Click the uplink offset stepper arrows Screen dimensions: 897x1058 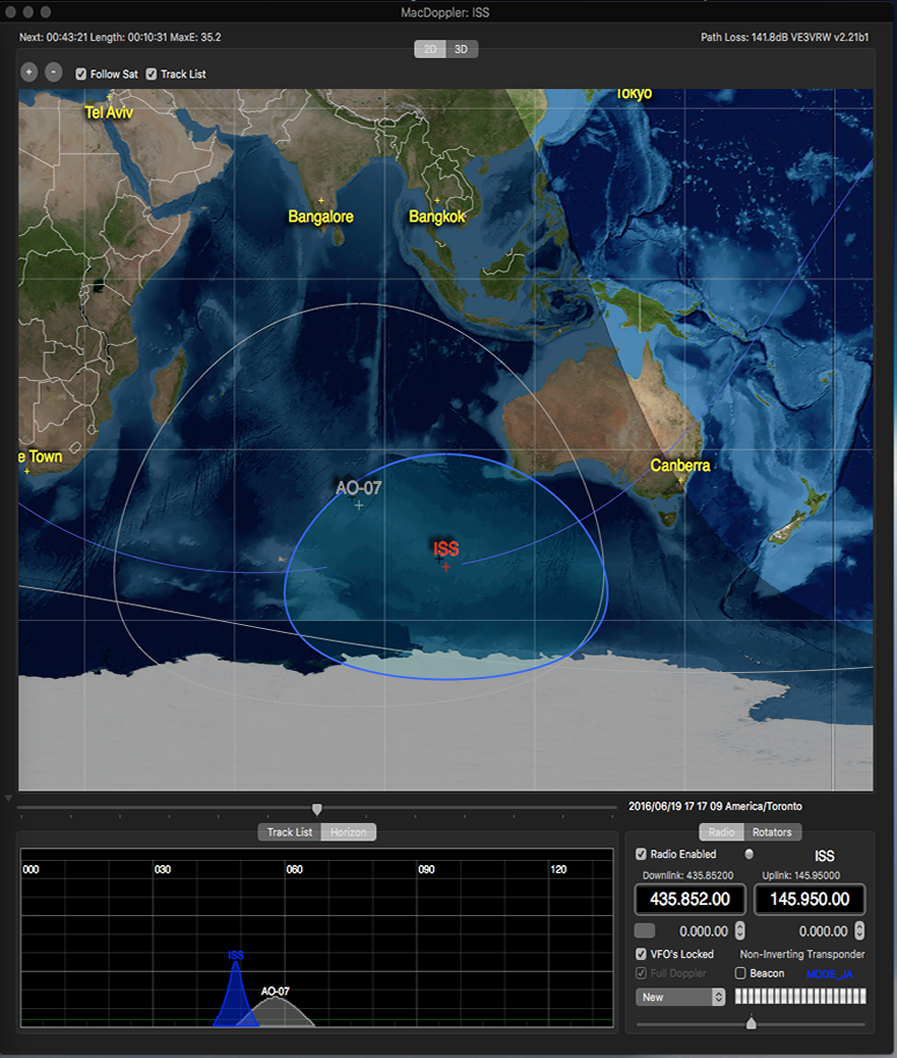click(858, 931)
